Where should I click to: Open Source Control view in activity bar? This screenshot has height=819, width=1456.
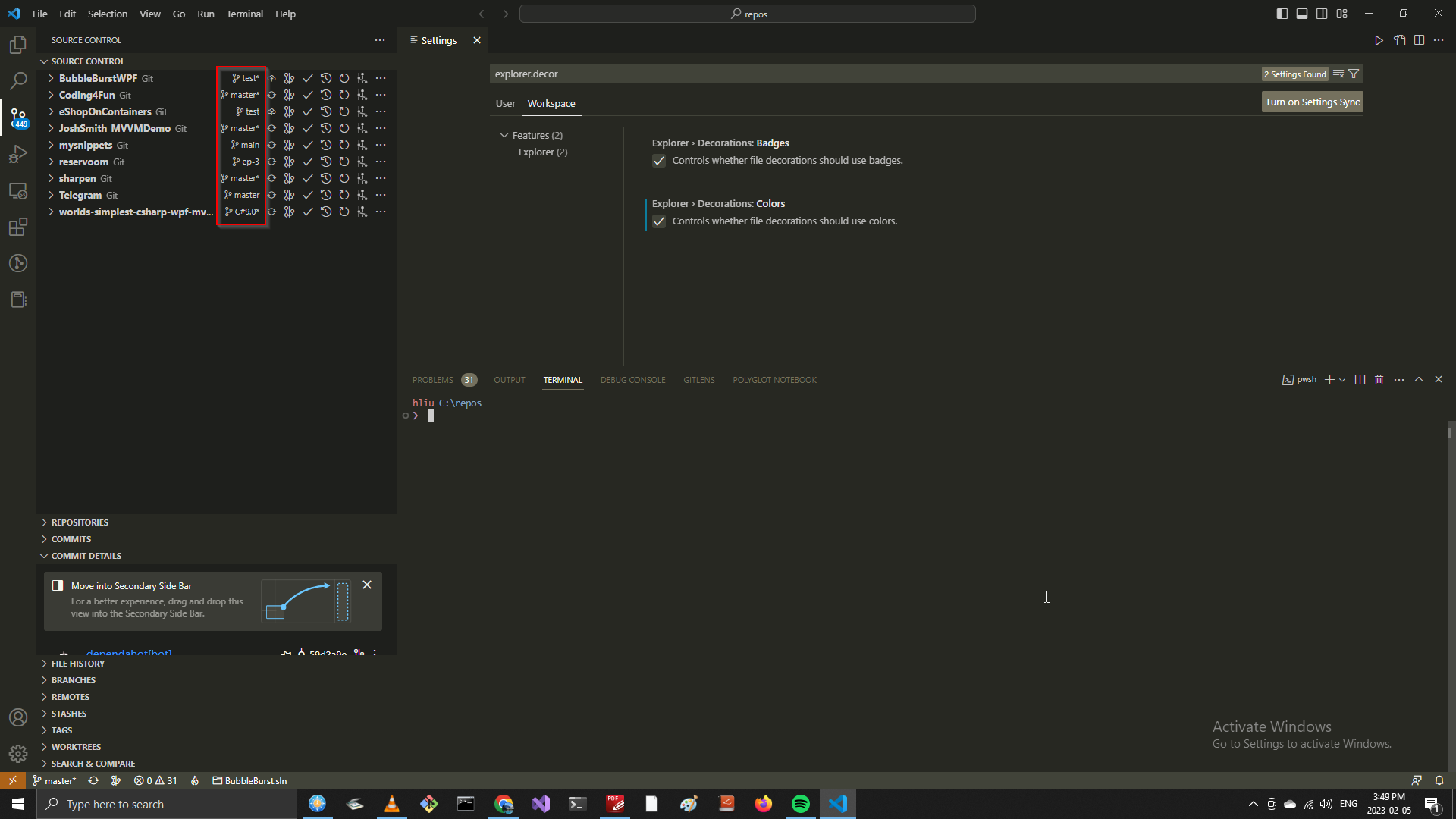[x=18, y=118]
